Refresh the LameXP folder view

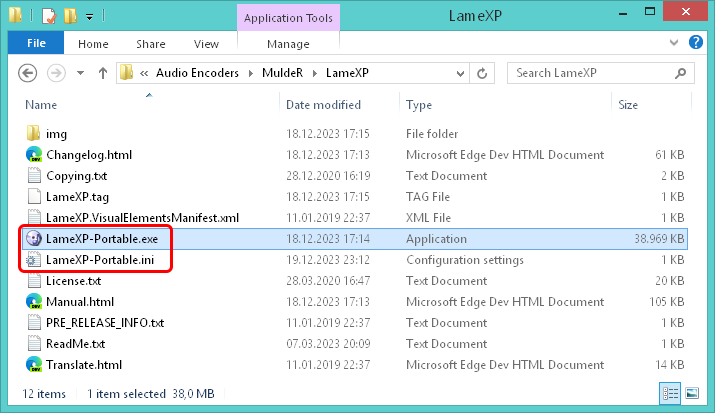coord(482,73)
